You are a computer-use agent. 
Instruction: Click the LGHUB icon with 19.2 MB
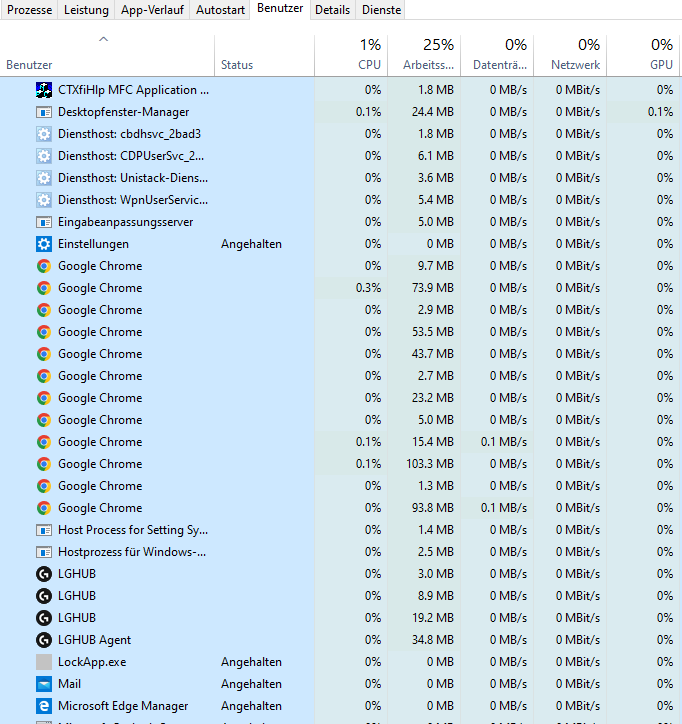[44, 618]
